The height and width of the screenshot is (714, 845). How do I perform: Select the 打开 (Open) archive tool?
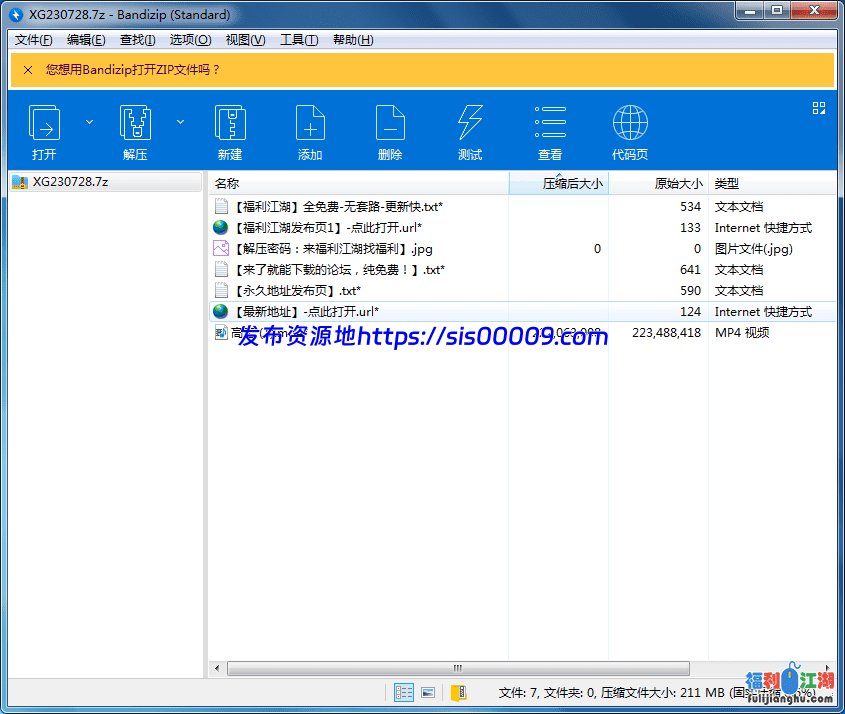44,125
